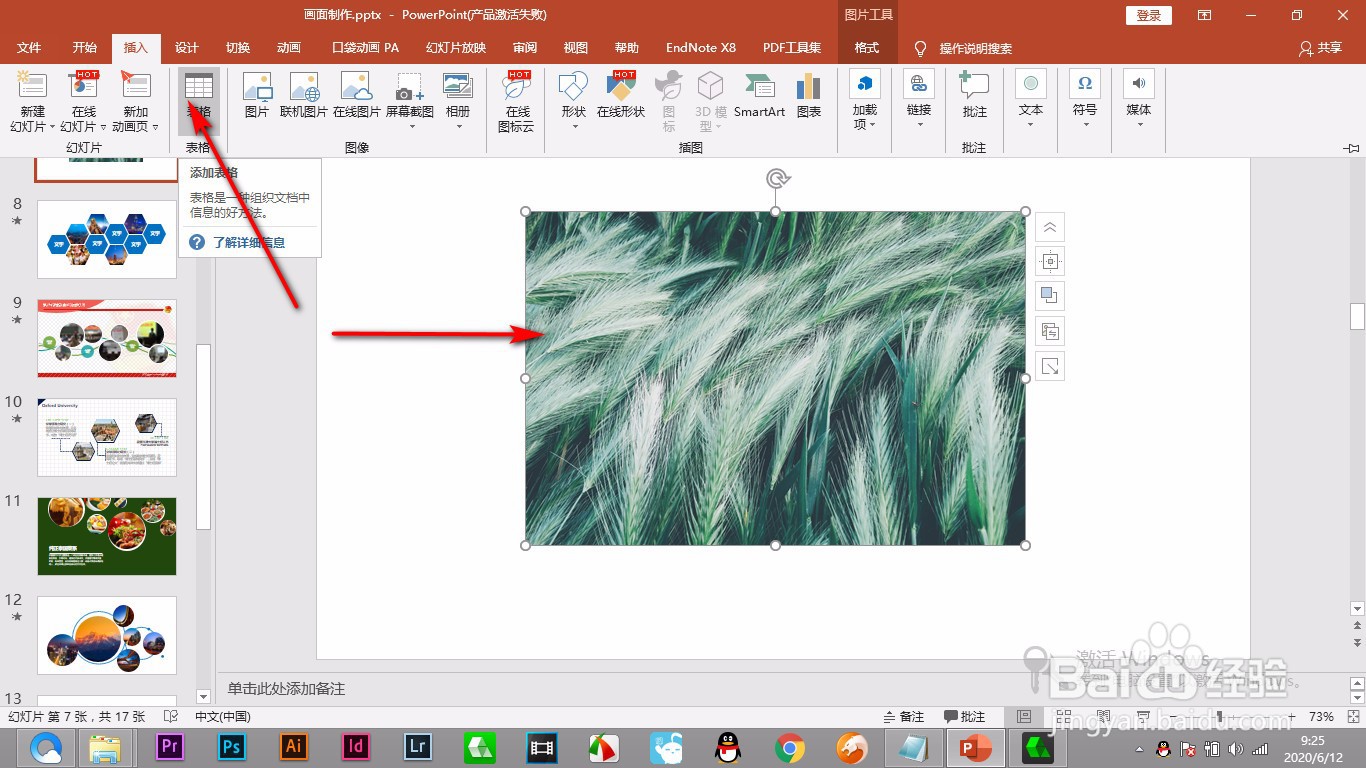The image size is (1366, 768).
Task: Open Google Chrome from the taskbar
Action: tap(790, 747)
